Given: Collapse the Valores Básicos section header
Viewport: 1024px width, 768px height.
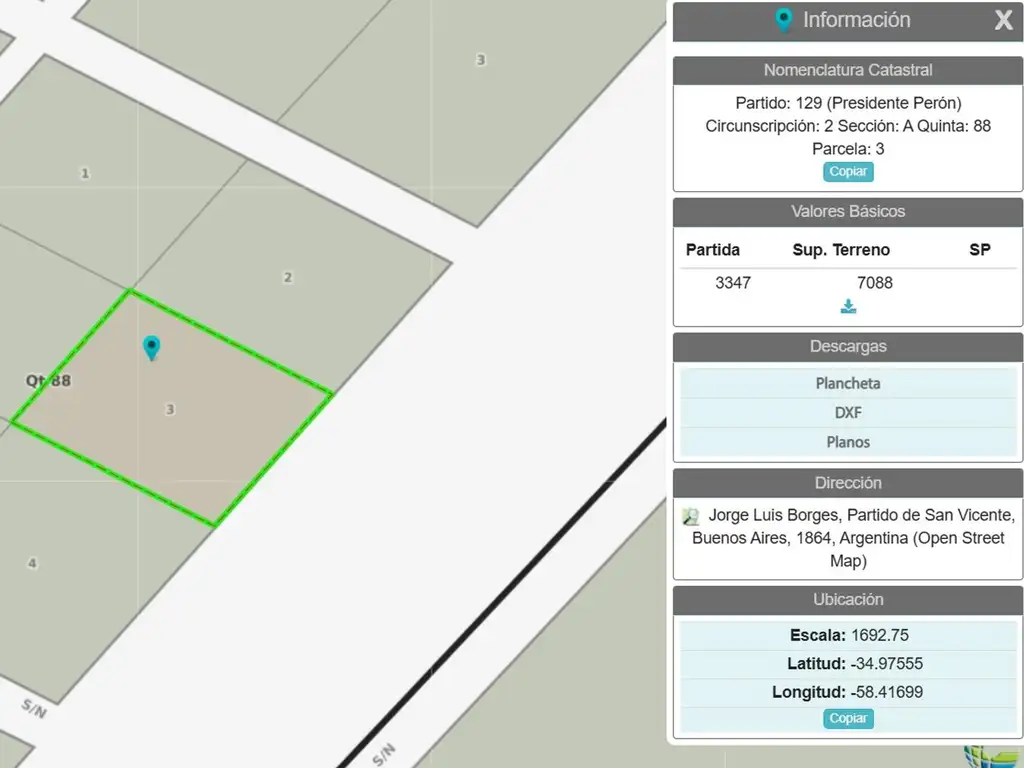Looking at the screenshot, I should [x=848, y=212].
